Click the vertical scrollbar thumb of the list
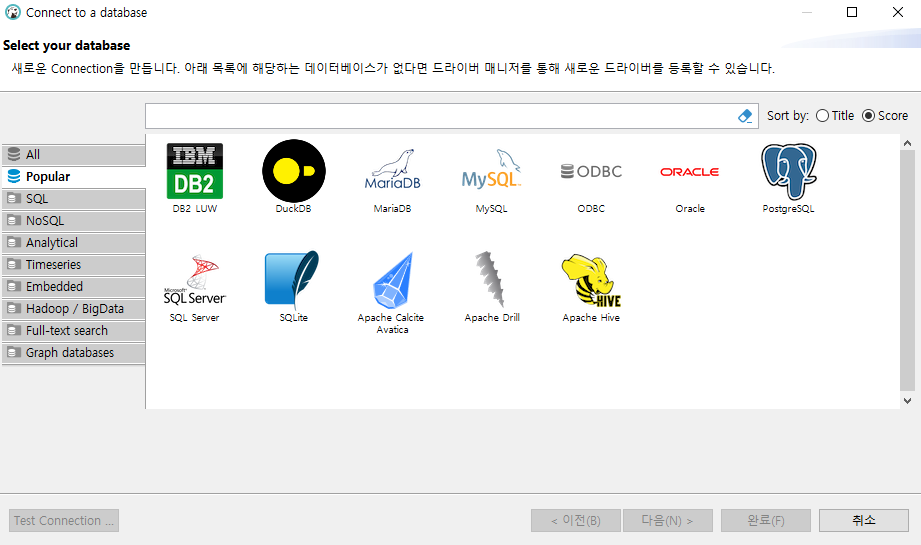This screenshot has height=545, width=921. (907, 270)
